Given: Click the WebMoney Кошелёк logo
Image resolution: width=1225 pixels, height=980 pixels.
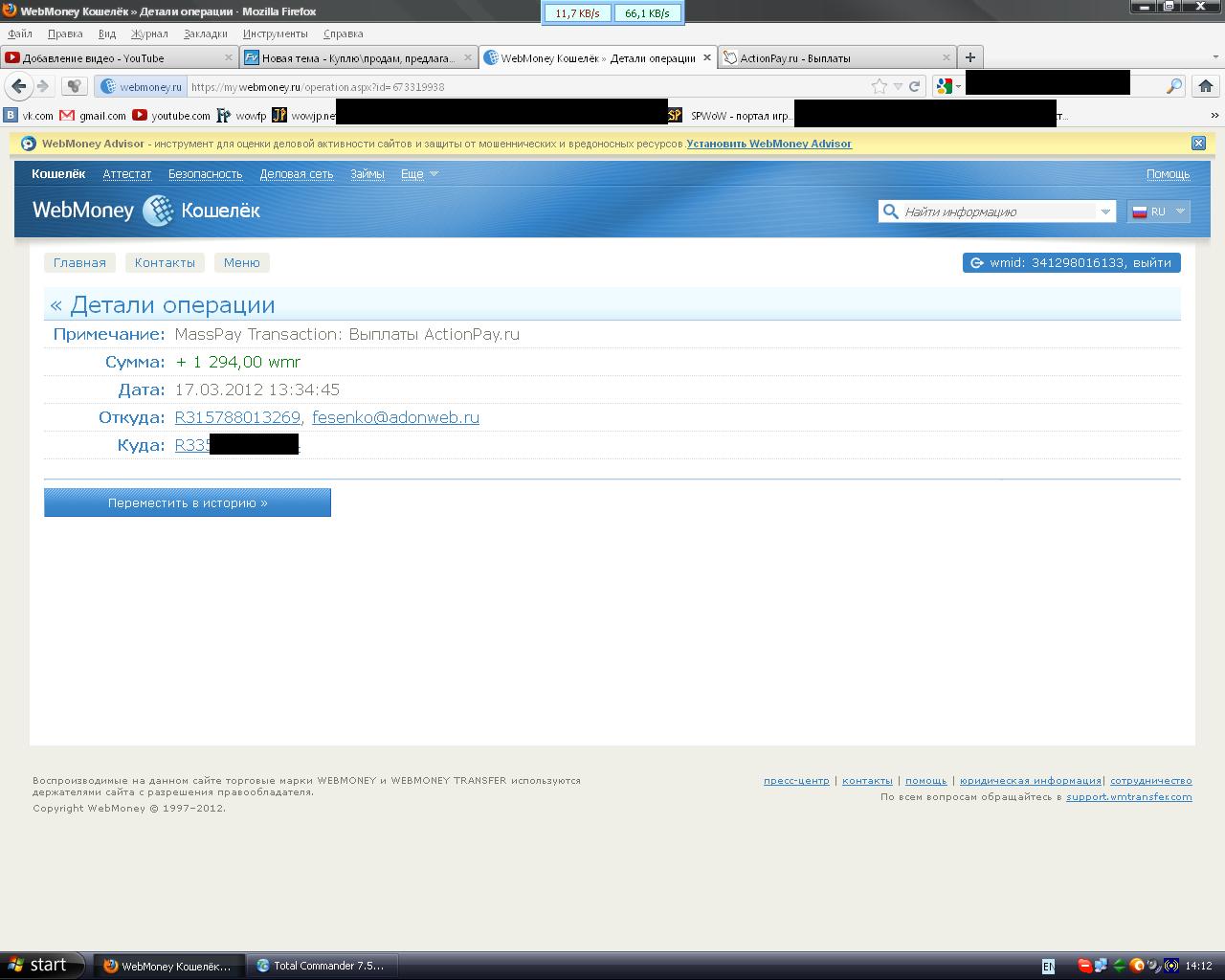Looking at the screenshot, I should (x=146, y=211).
